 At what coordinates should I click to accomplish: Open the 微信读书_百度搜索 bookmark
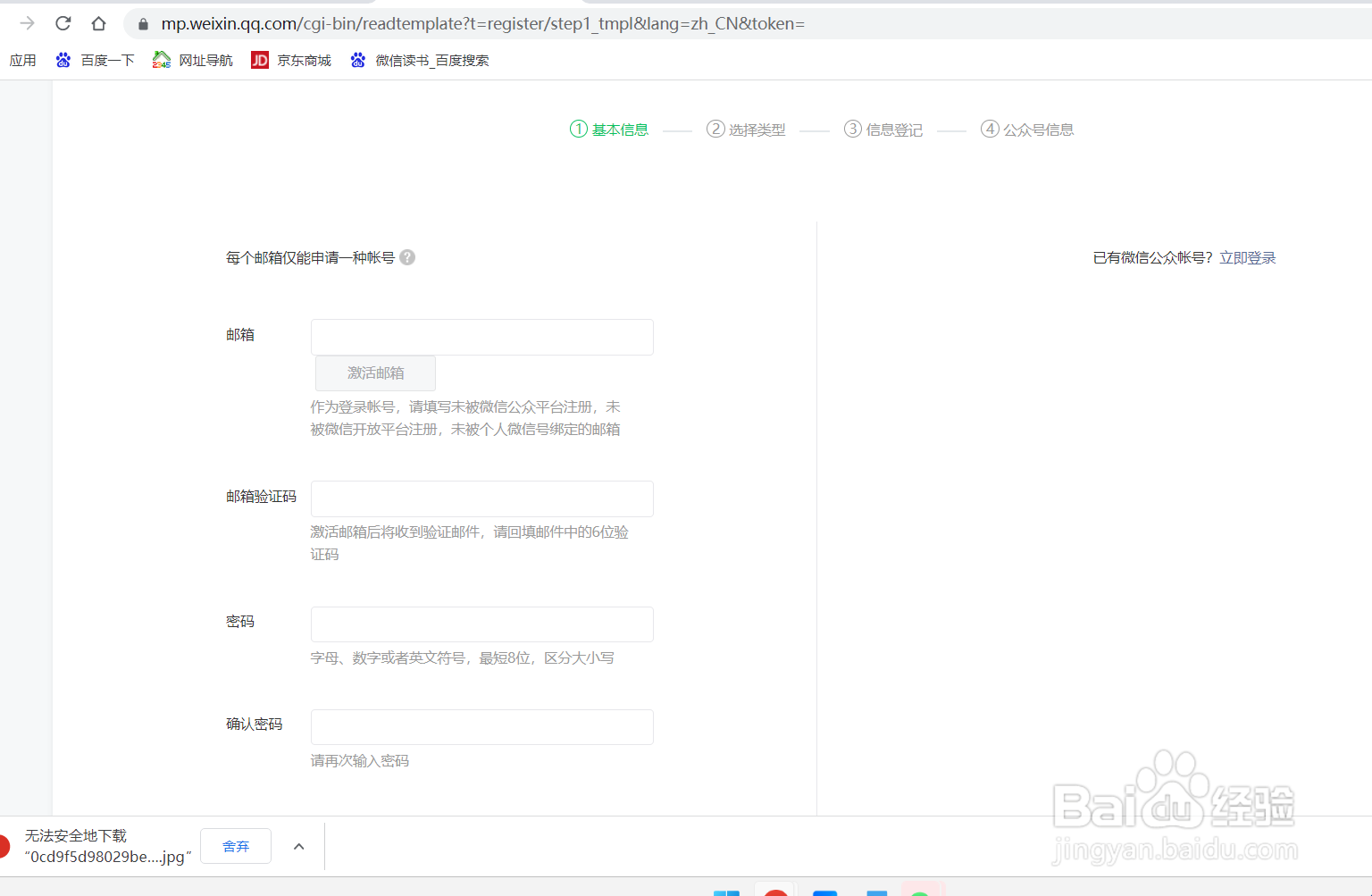[x=420, y=60]
